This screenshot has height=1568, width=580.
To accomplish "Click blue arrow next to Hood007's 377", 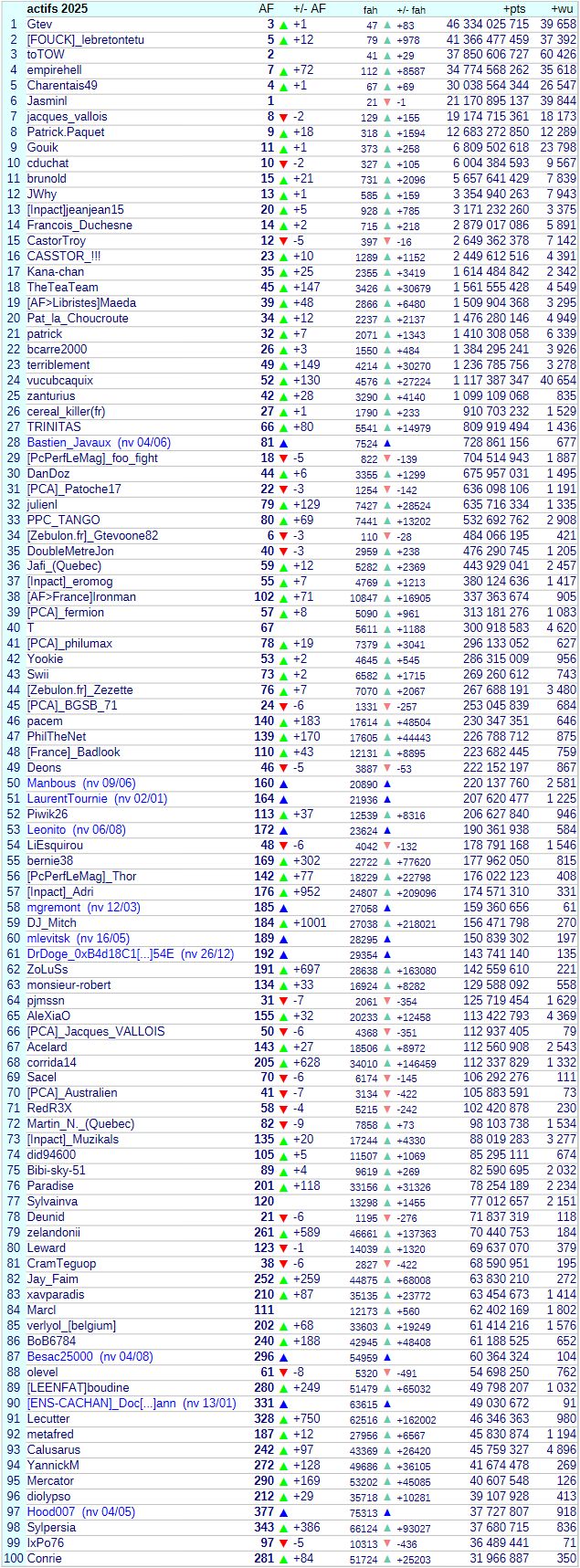I will [283, 1512].
